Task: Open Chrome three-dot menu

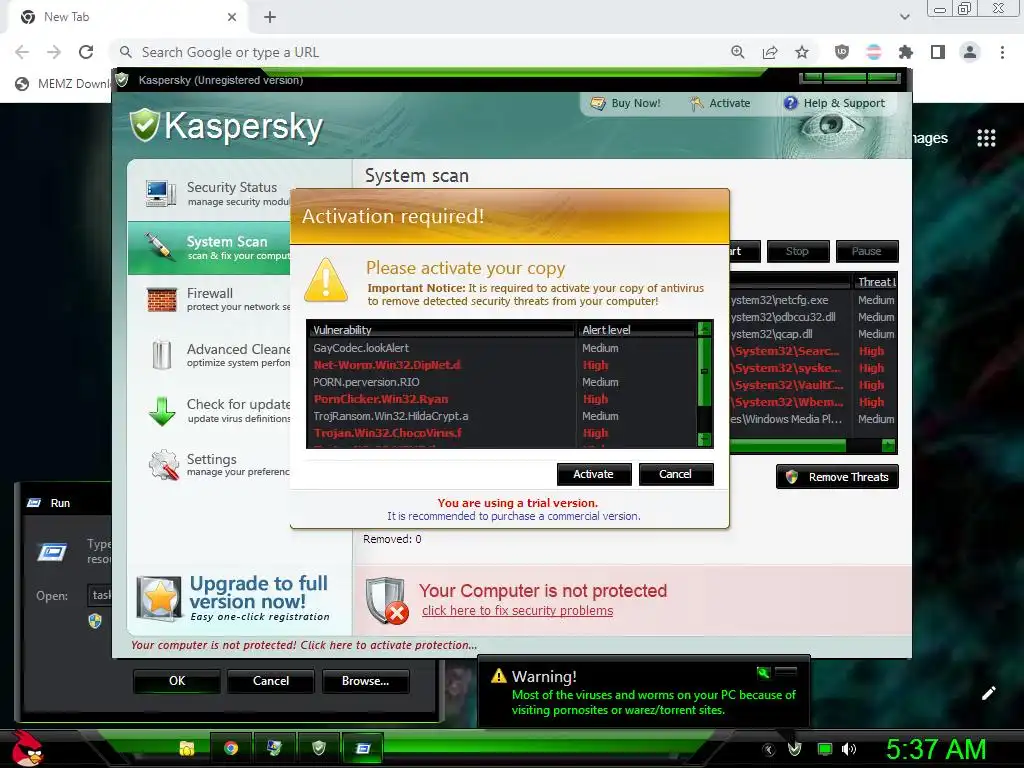Action: pyautogui.click(x=1002, y=52)
